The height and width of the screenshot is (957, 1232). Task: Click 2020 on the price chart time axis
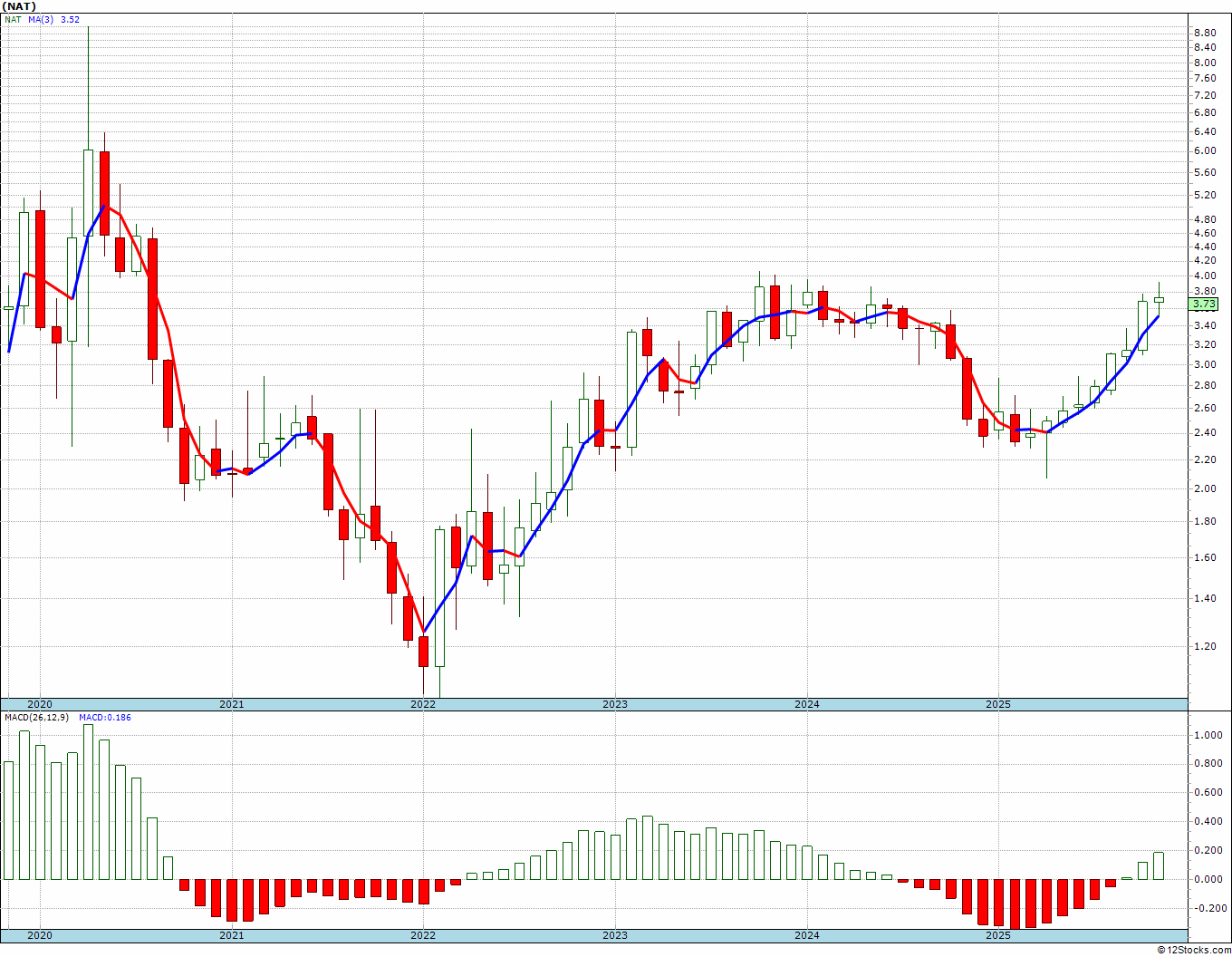pos(39,704)
